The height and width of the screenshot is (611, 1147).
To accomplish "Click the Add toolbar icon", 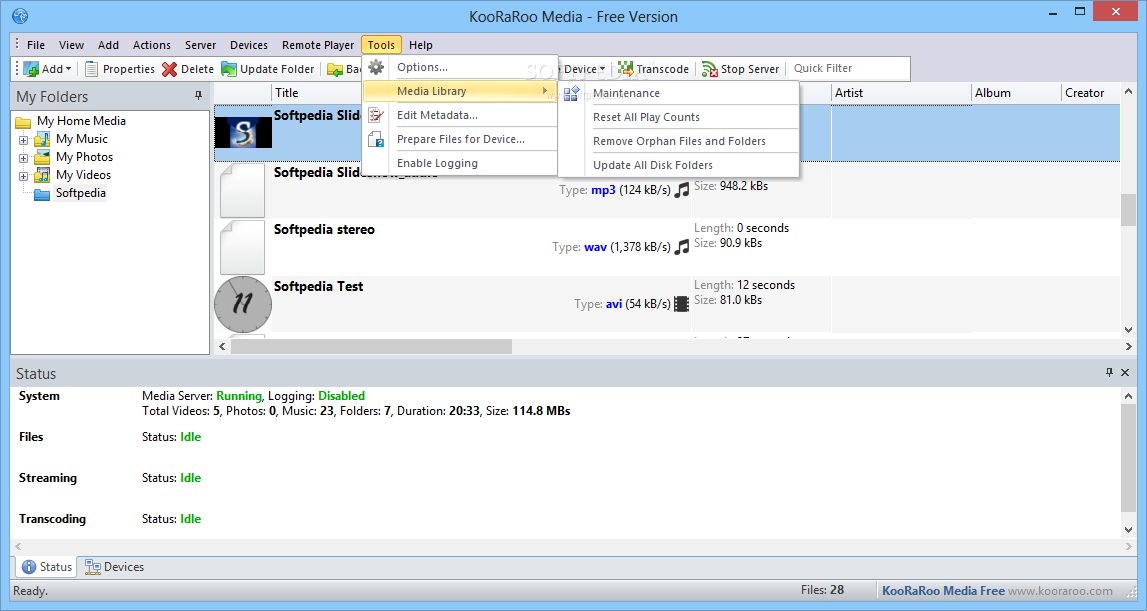I will coord(31,69).
